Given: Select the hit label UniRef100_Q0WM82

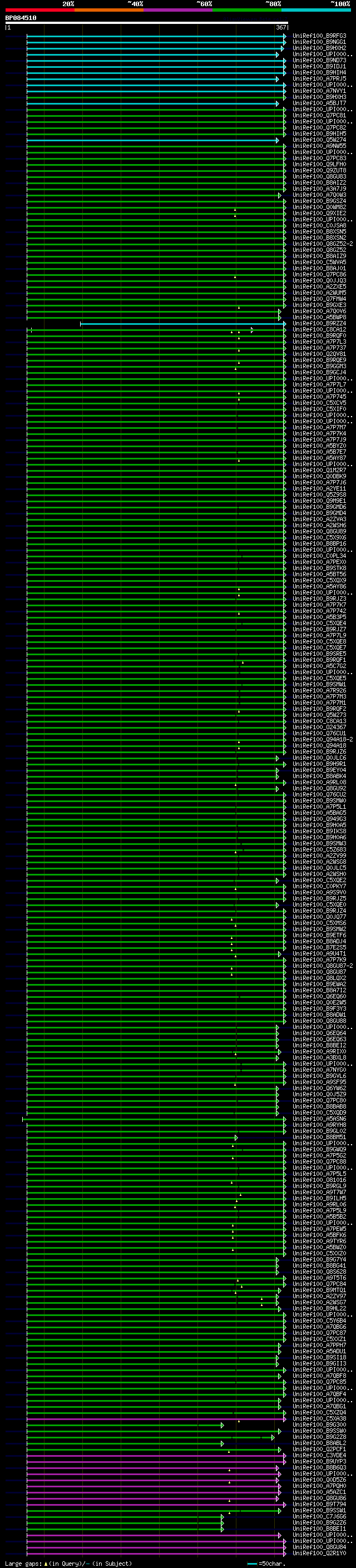Looking at the screenshot, I should [319, 207].
